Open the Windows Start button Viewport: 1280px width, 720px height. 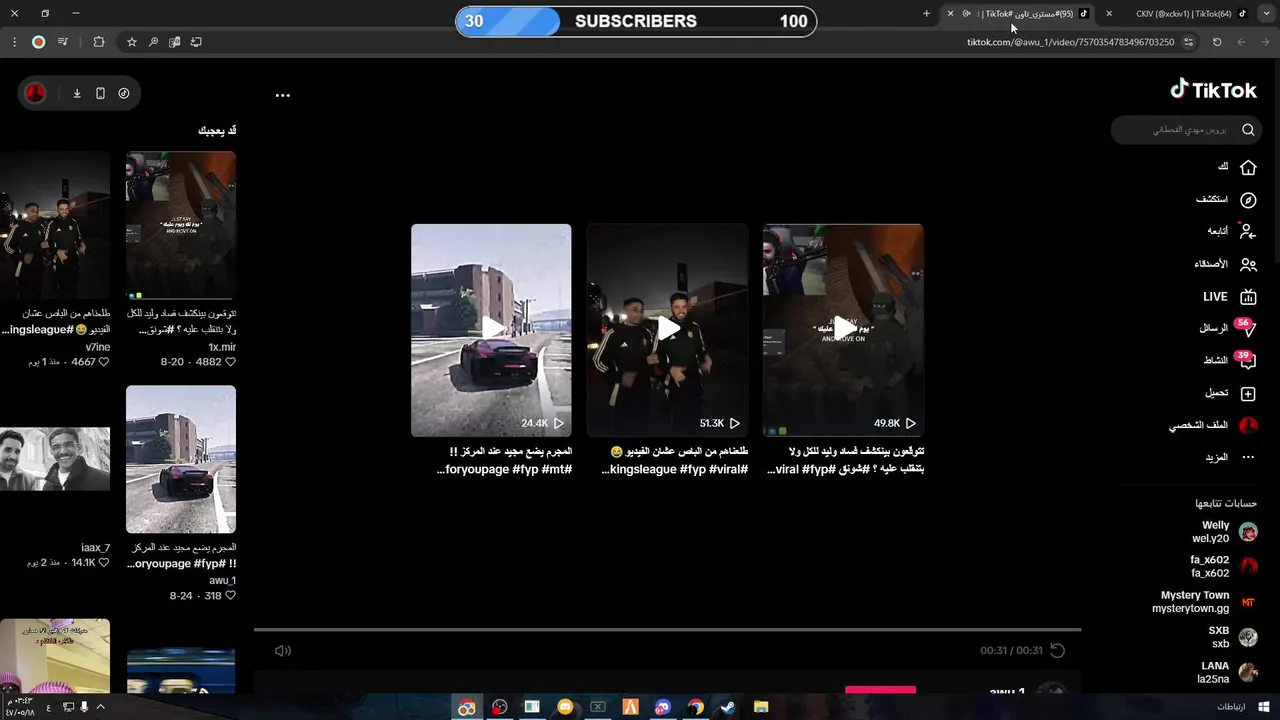tap(1263, 707)
